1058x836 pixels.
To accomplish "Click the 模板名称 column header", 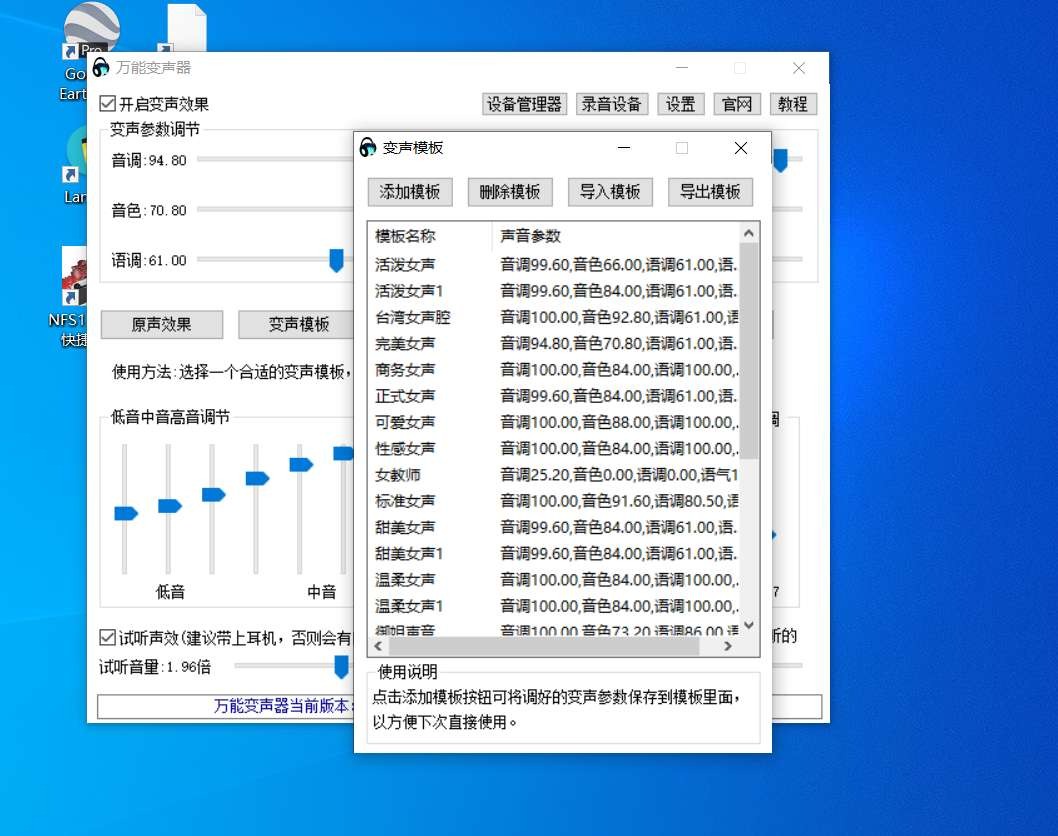I will [405, 236].
